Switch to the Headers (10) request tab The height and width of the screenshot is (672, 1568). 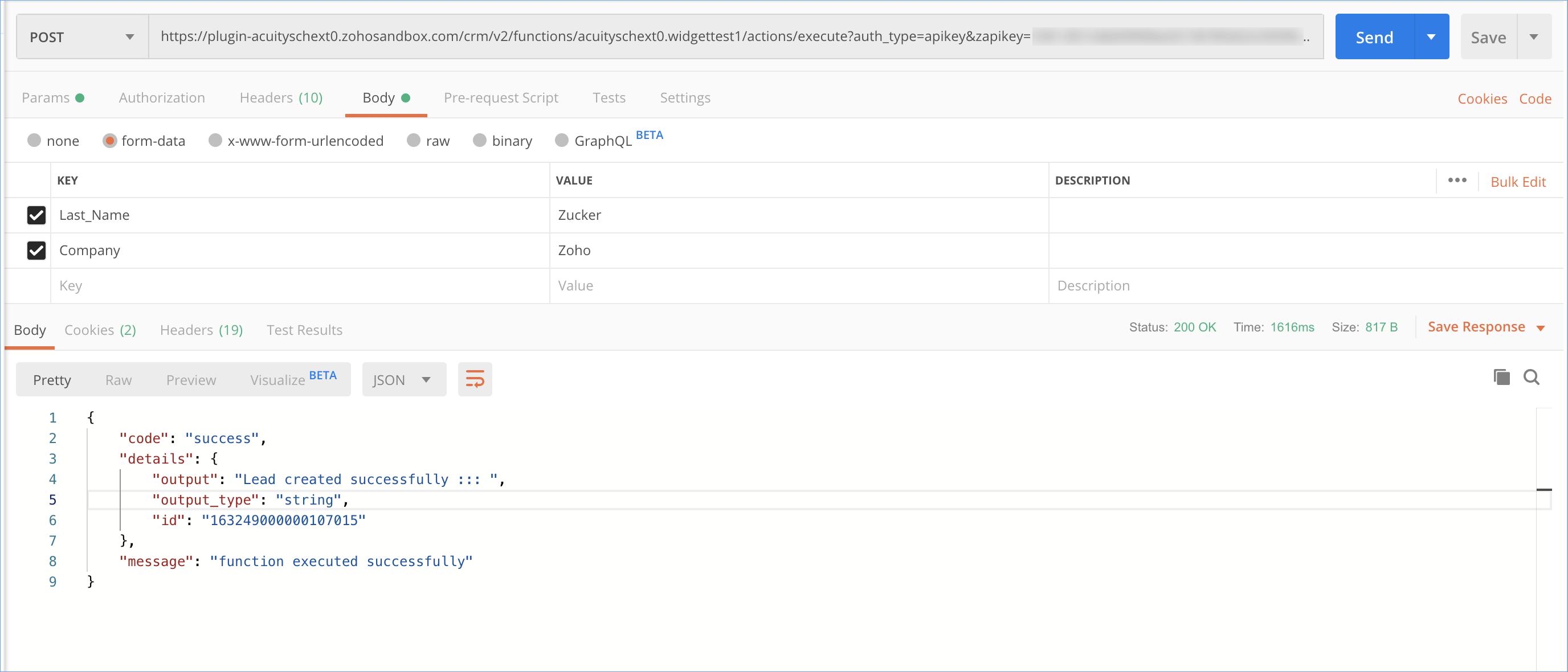pos(280,98)
